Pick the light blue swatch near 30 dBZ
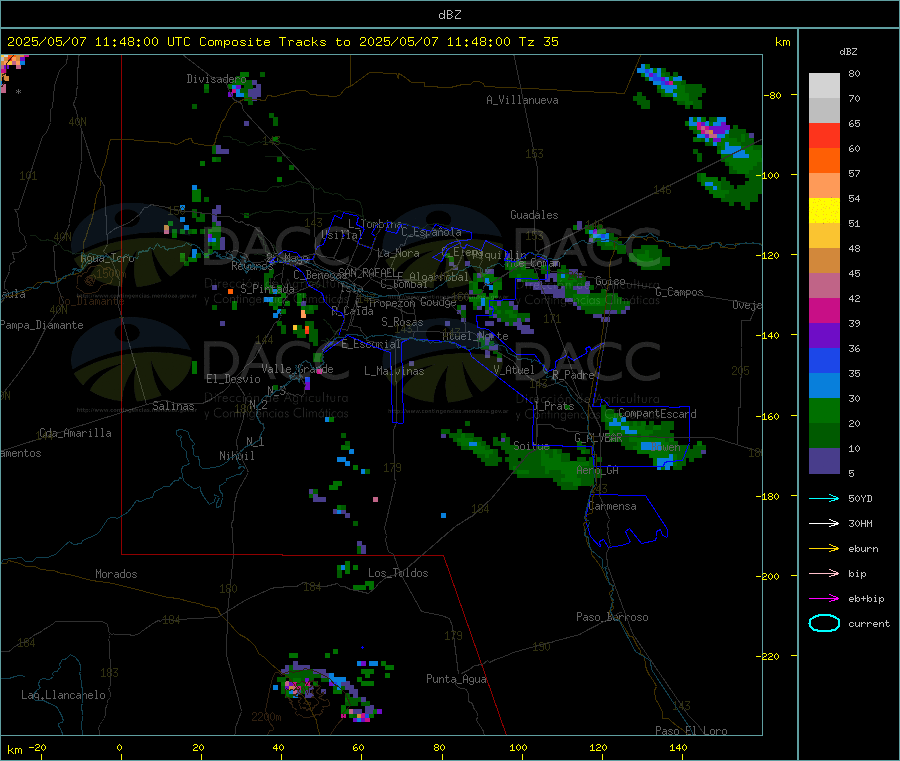 click(x=824, y=386)
